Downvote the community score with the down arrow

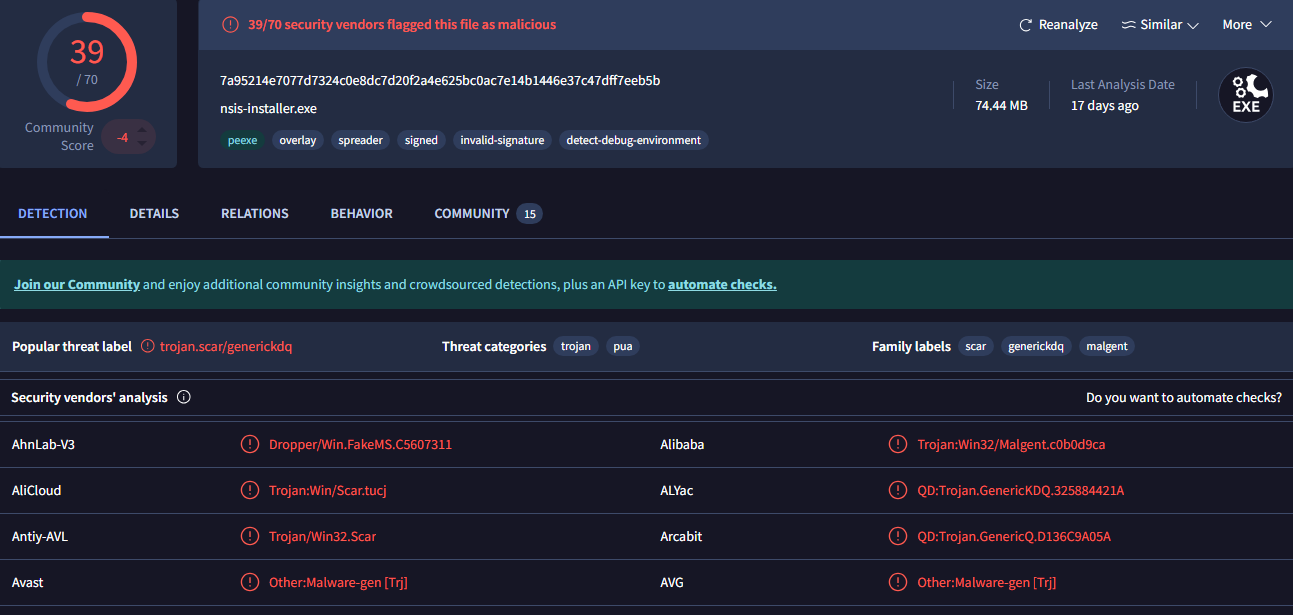point(143,144)
